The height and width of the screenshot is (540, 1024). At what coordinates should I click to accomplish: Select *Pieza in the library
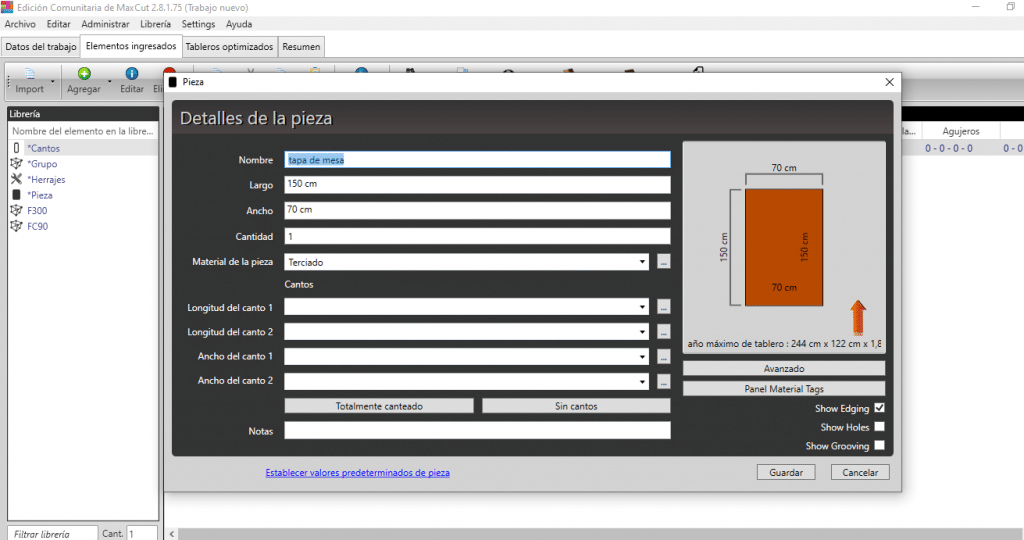[40, 195]
